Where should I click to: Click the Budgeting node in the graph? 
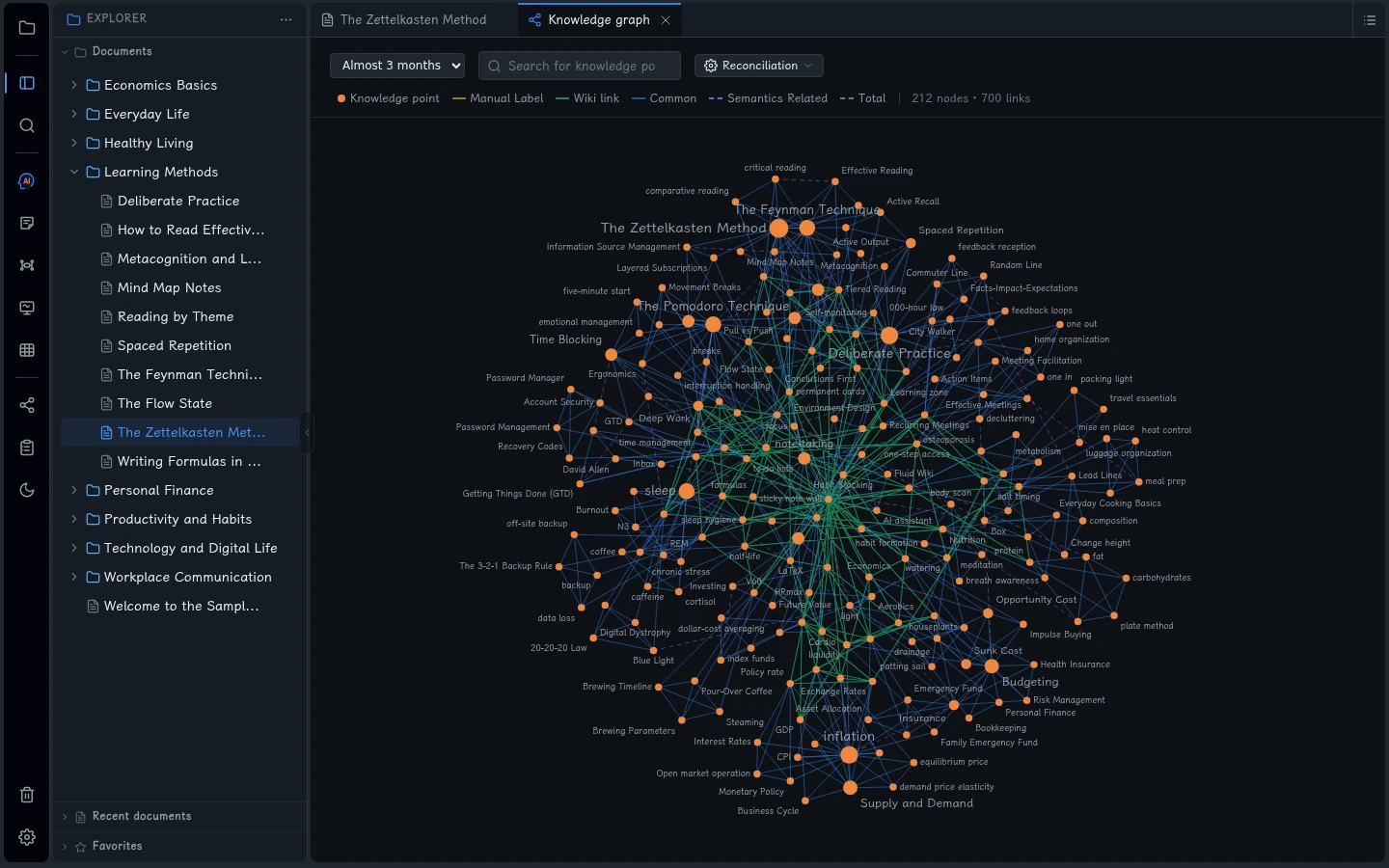coord(992,665)
